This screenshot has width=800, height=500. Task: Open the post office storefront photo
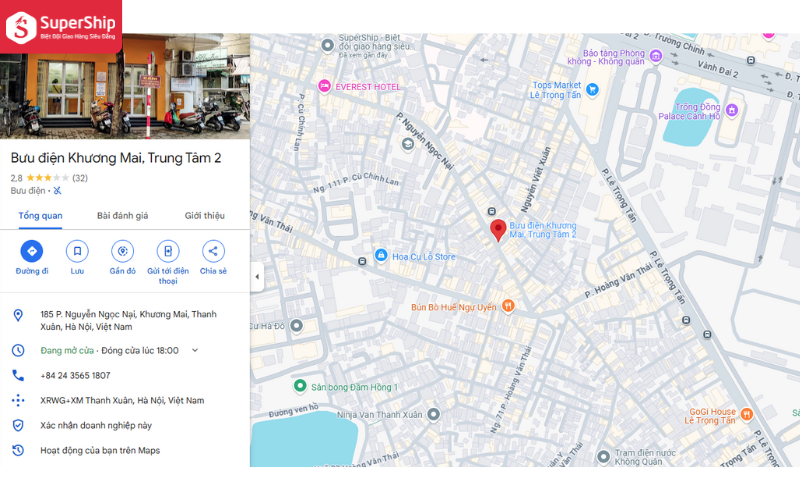pyautogui.click(x=125, y=86)
